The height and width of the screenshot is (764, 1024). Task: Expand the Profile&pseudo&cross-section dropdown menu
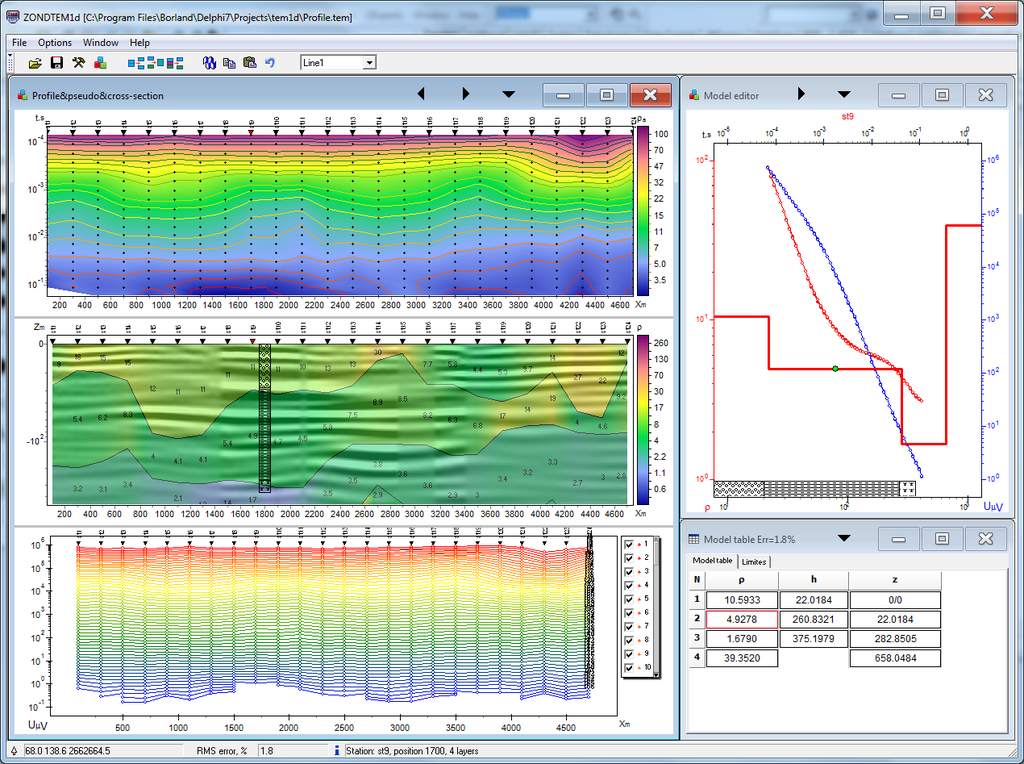click(508, 93)
